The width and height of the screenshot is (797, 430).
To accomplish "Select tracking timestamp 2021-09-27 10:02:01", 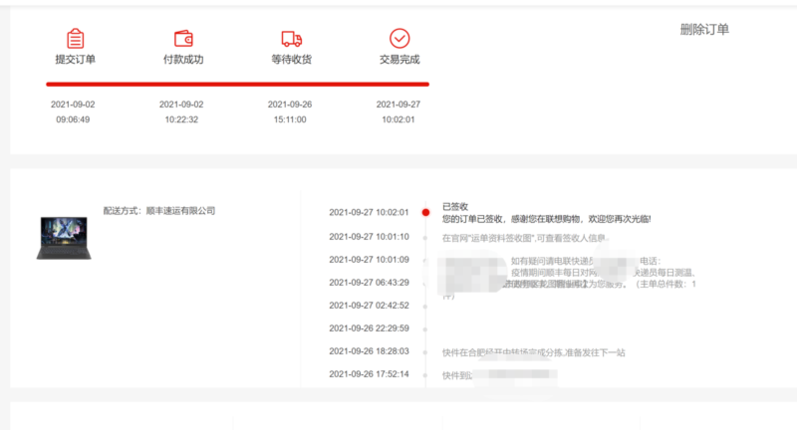I will pyautogui.click(x=369, y=212).
